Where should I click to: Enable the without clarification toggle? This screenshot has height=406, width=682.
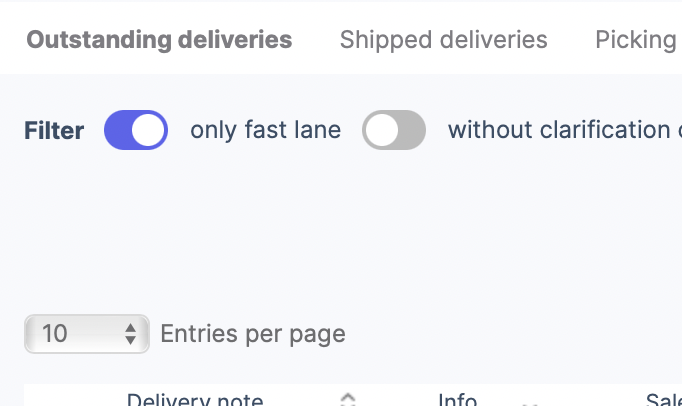[394, 130]
